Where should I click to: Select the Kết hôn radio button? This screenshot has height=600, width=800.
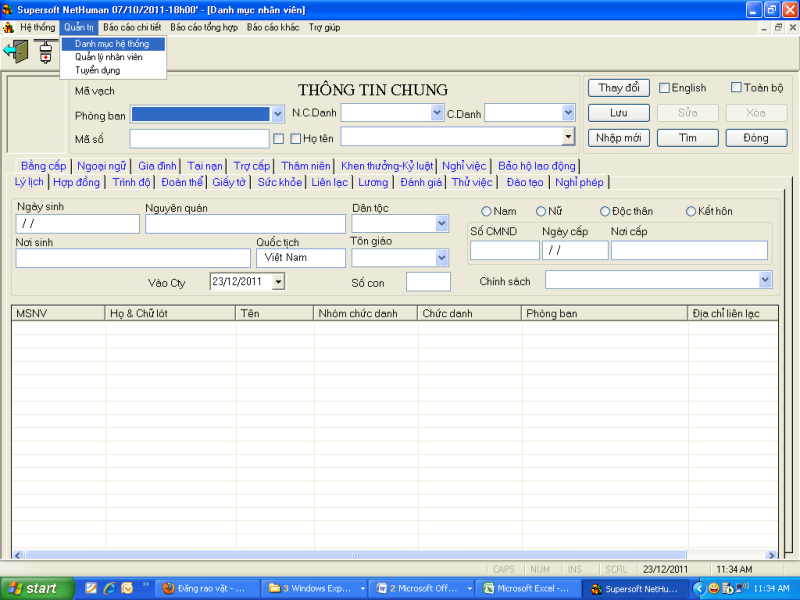click(x=691, y=211)
